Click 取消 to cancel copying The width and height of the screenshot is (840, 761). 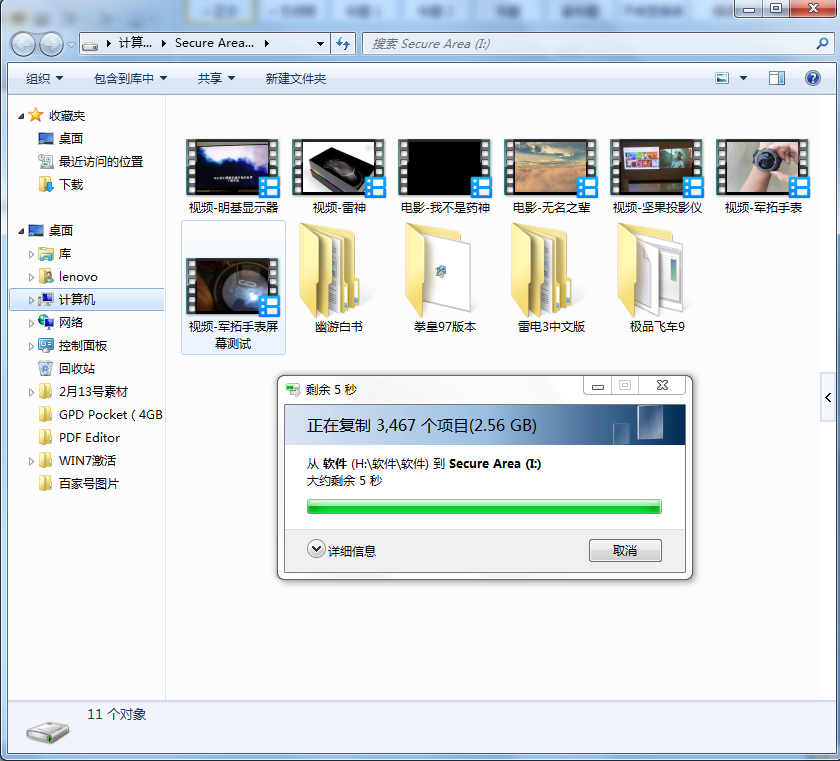point(625,551)
